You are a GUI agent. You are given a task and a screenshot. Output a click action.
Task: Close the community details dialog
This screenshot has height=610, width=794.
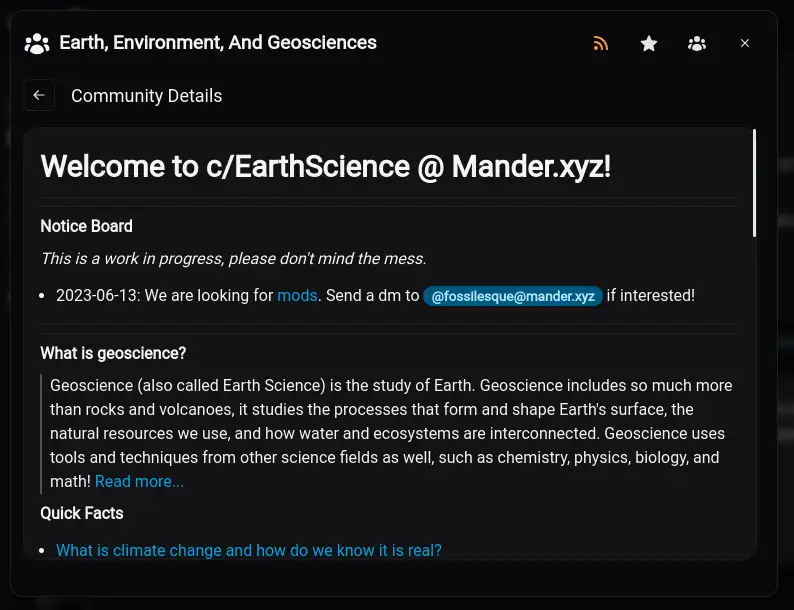tap(745, 43)
